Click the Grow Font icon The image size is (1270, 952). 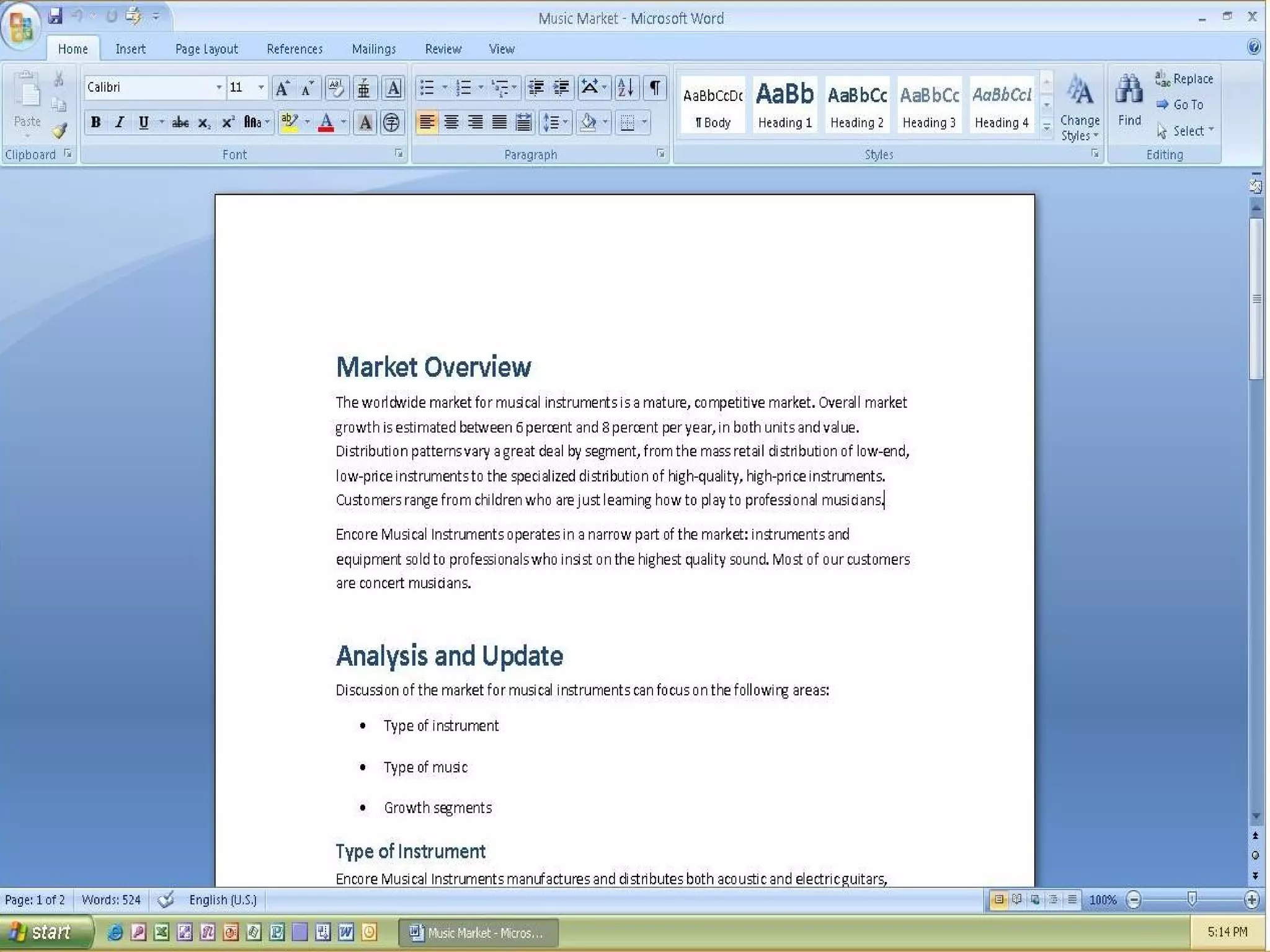pos(282,87)
